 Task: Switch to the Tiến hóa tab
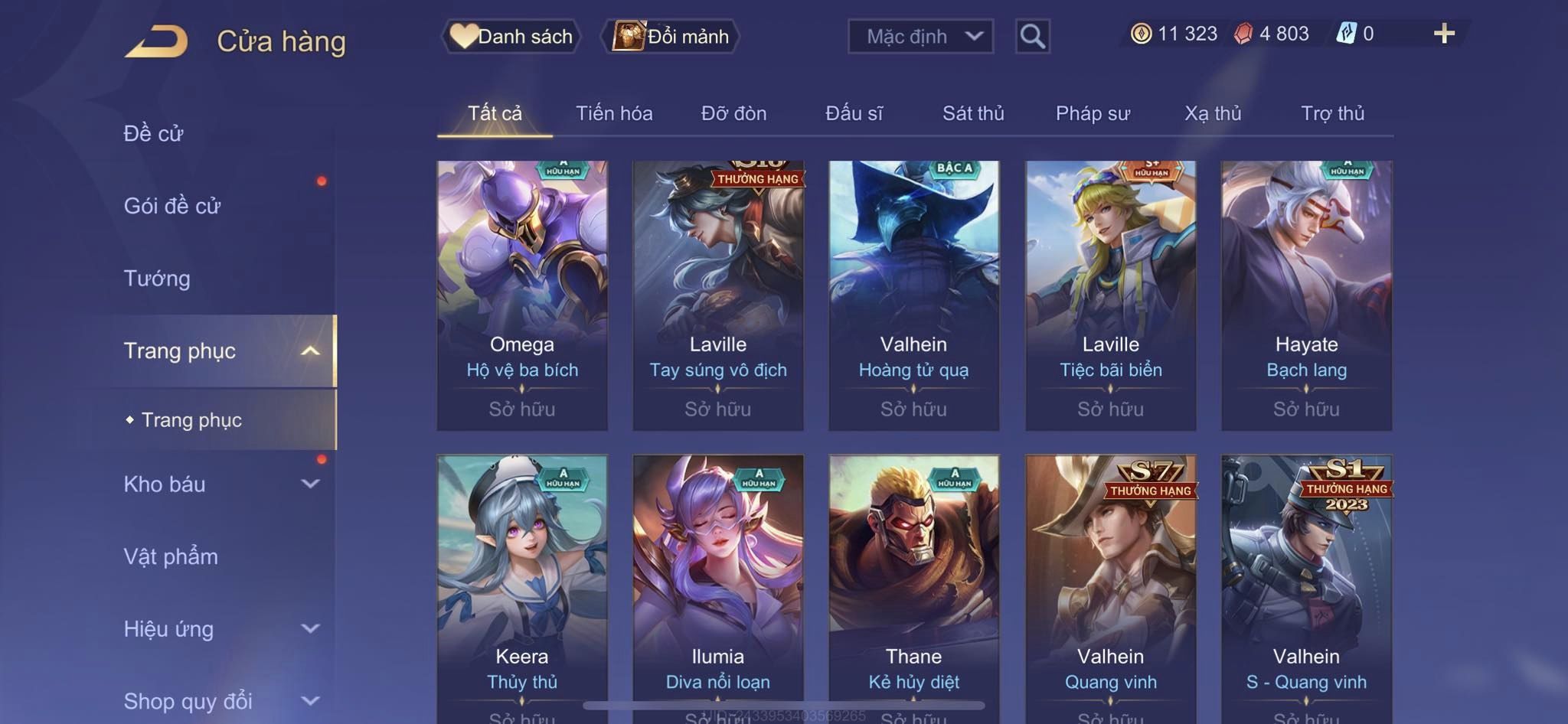click(x=614, y=113)
